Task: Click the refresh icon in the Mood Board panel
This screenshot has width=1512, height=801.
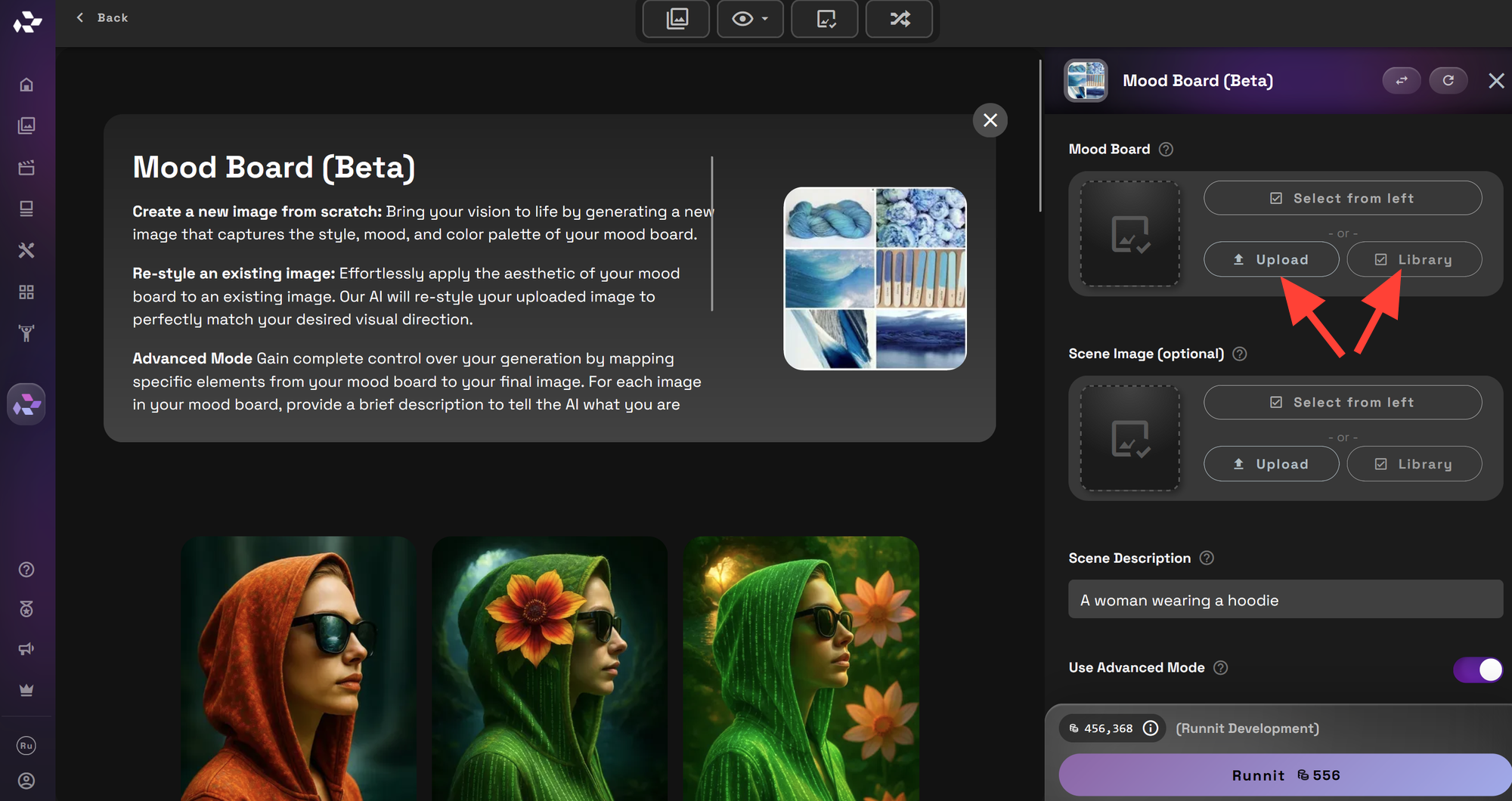Action: [x=1448, y=80]
